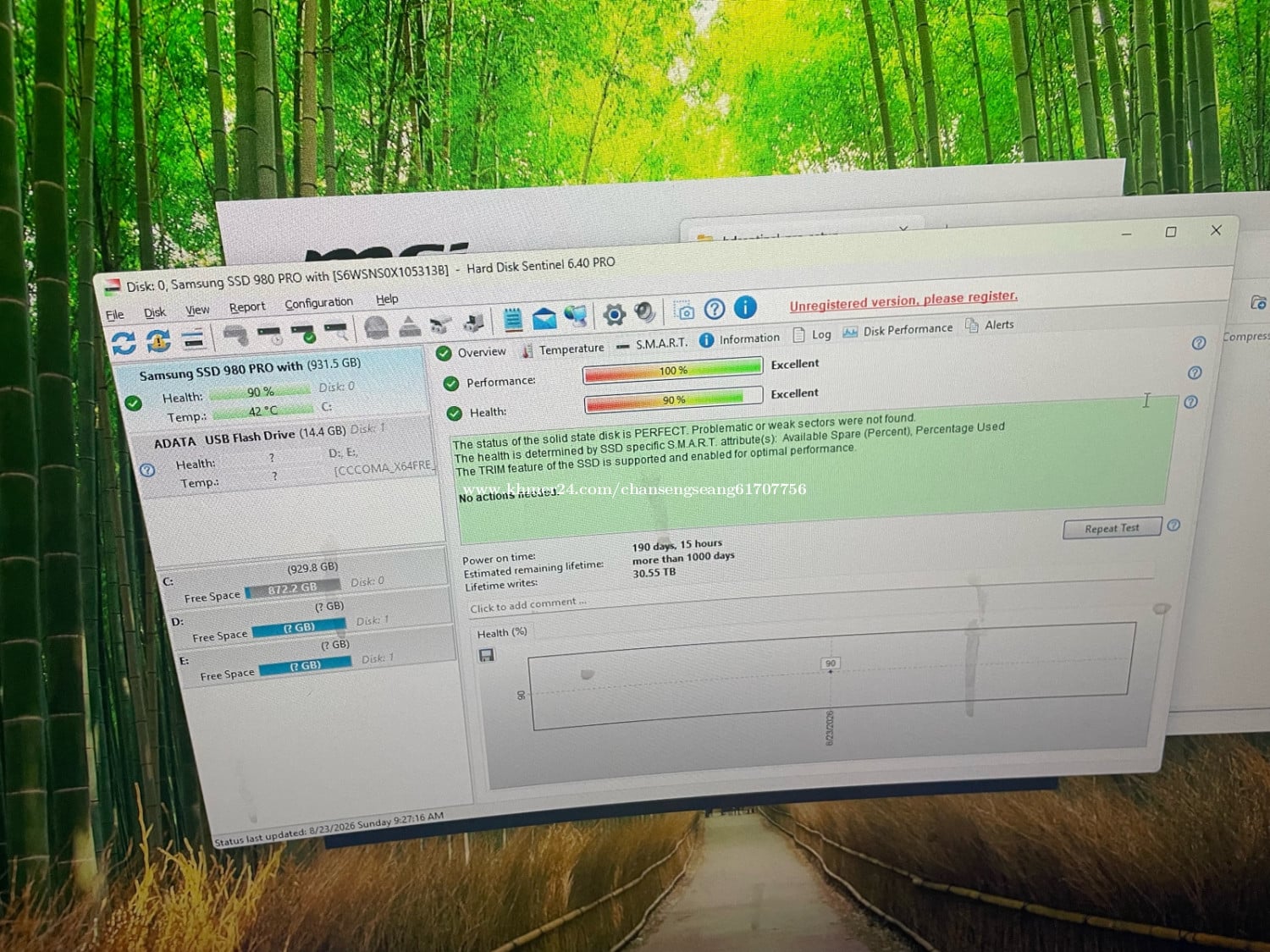Click the Repeat Test button
Image resolution: width=1270 pixels, height=952 pixels.
[x=1112, y=528]
